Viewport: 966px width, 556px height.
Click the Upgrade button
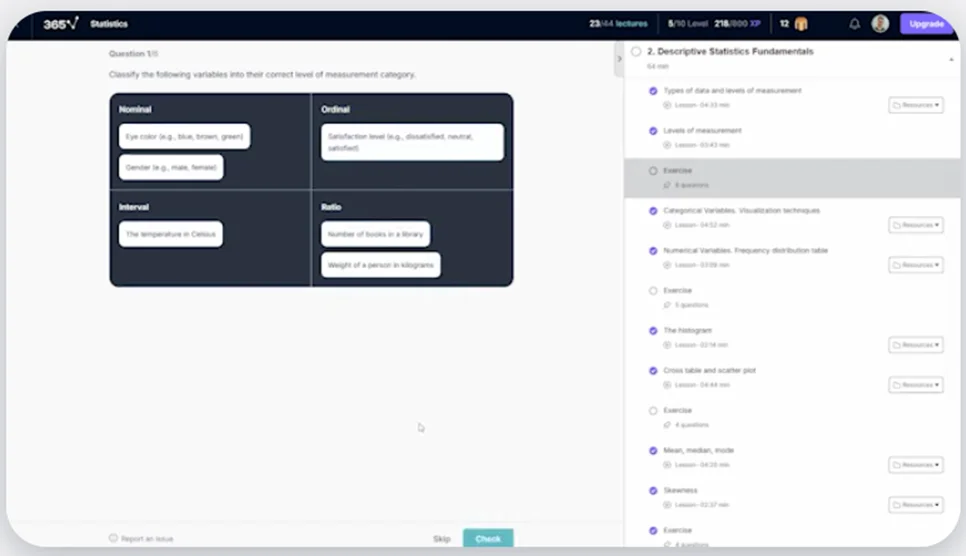click(926, 24)
